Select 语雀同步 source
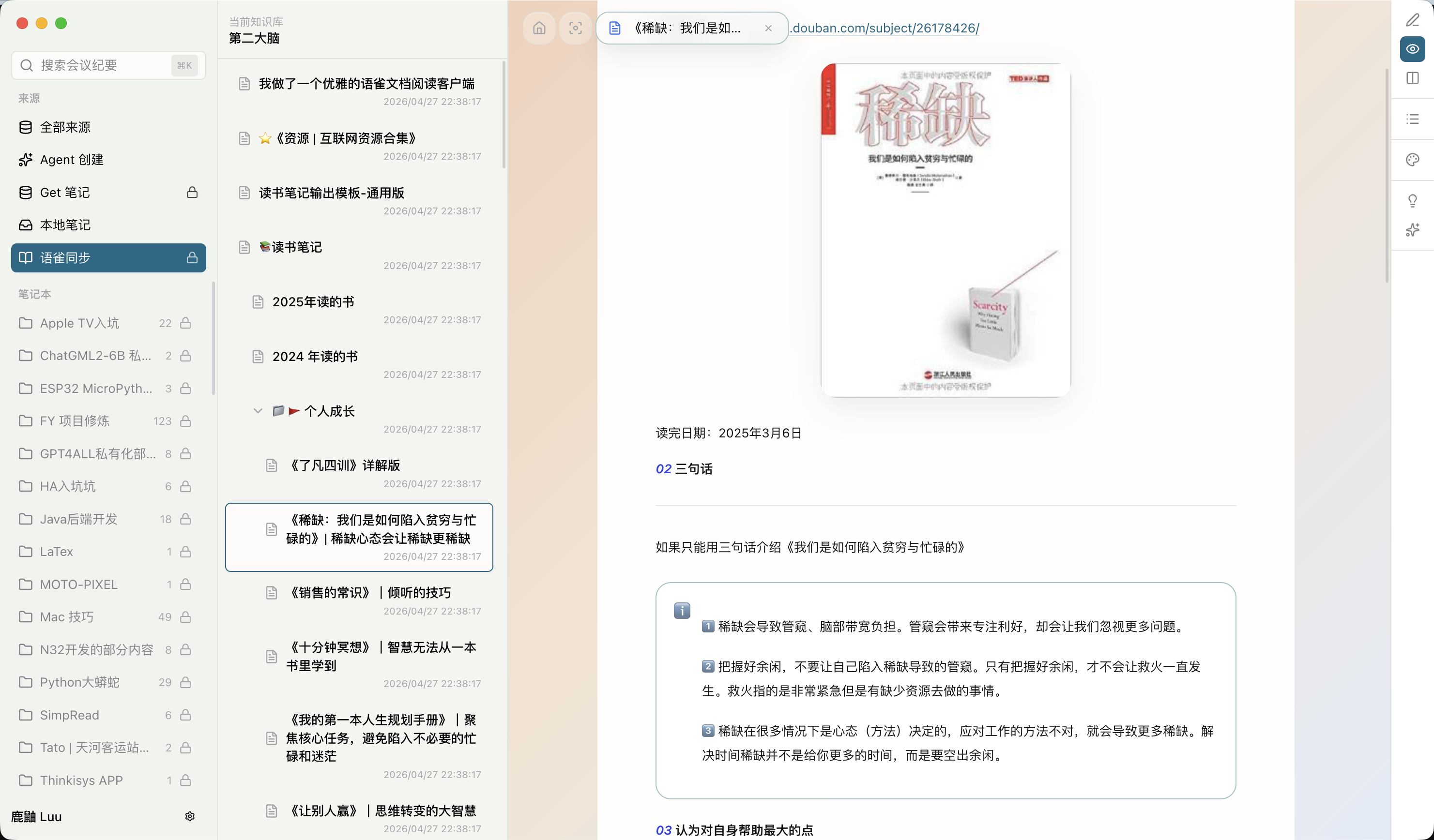The height and width of the screenshot is (840, 1434). click(109, 257)
